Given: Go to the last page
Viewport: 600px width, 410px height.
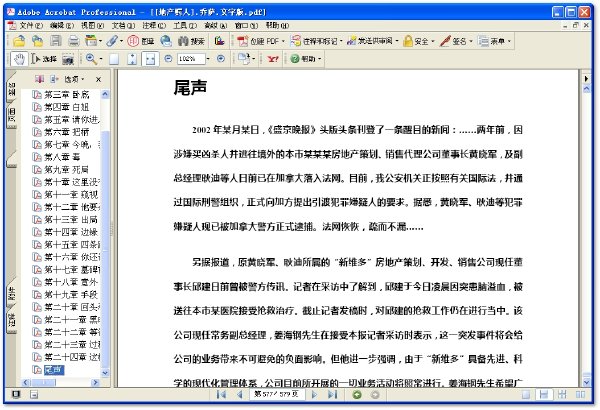Looking at the screenshot, I should (333, 394).
